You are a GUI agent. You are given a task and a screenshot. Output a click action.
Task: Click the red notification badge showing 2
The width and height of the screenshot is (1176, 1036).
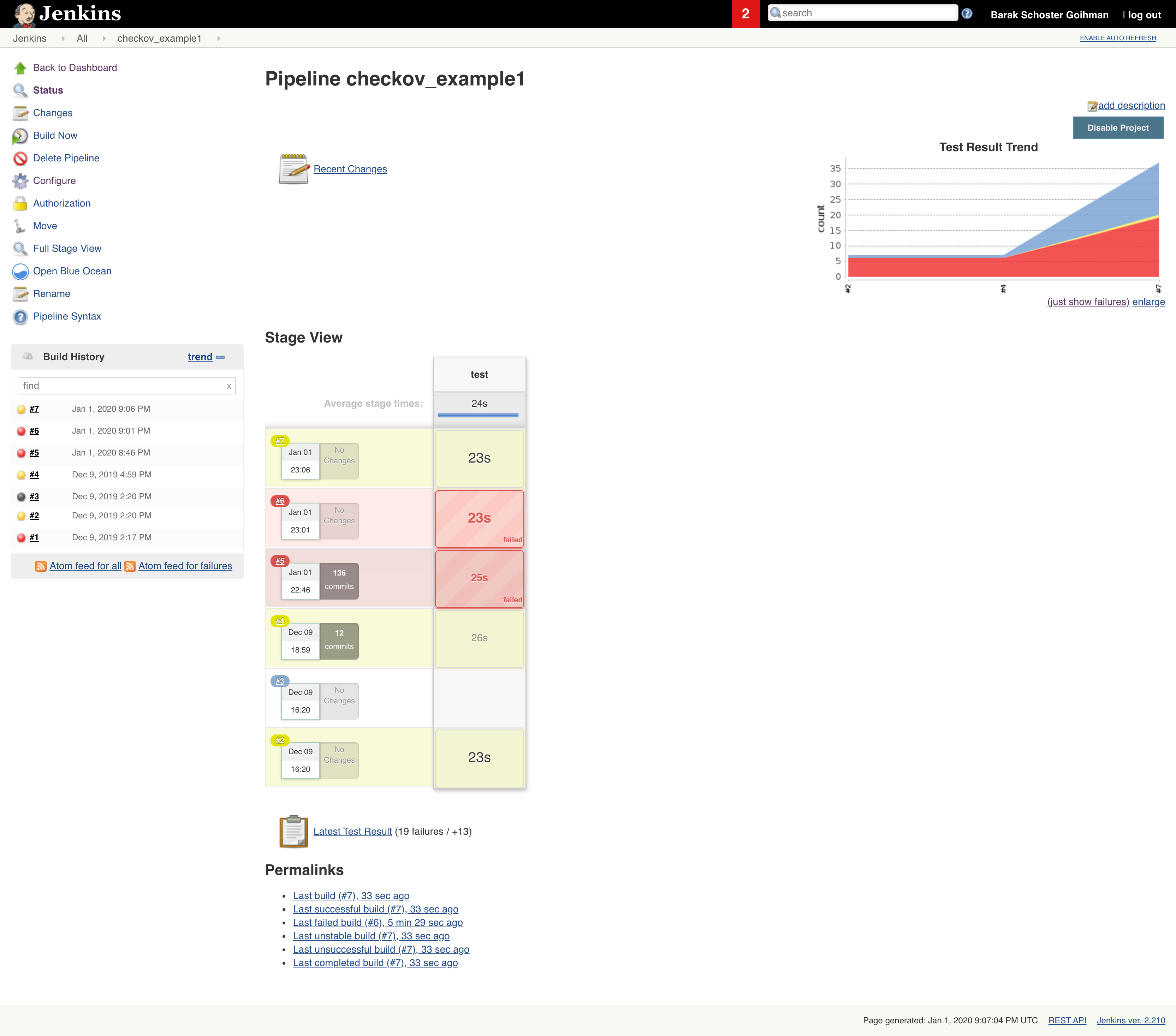746,14
